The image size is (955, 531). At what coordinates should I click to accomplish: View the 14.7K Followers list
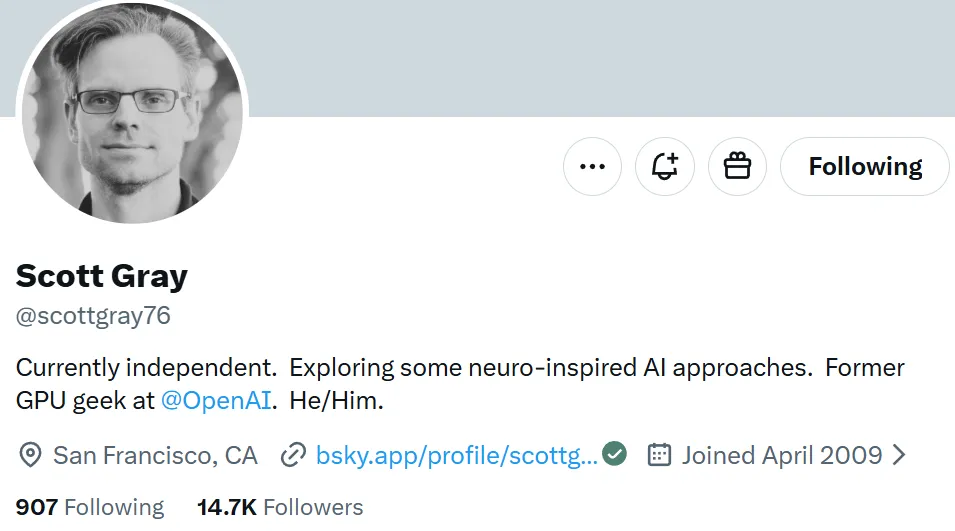[280, 507]
